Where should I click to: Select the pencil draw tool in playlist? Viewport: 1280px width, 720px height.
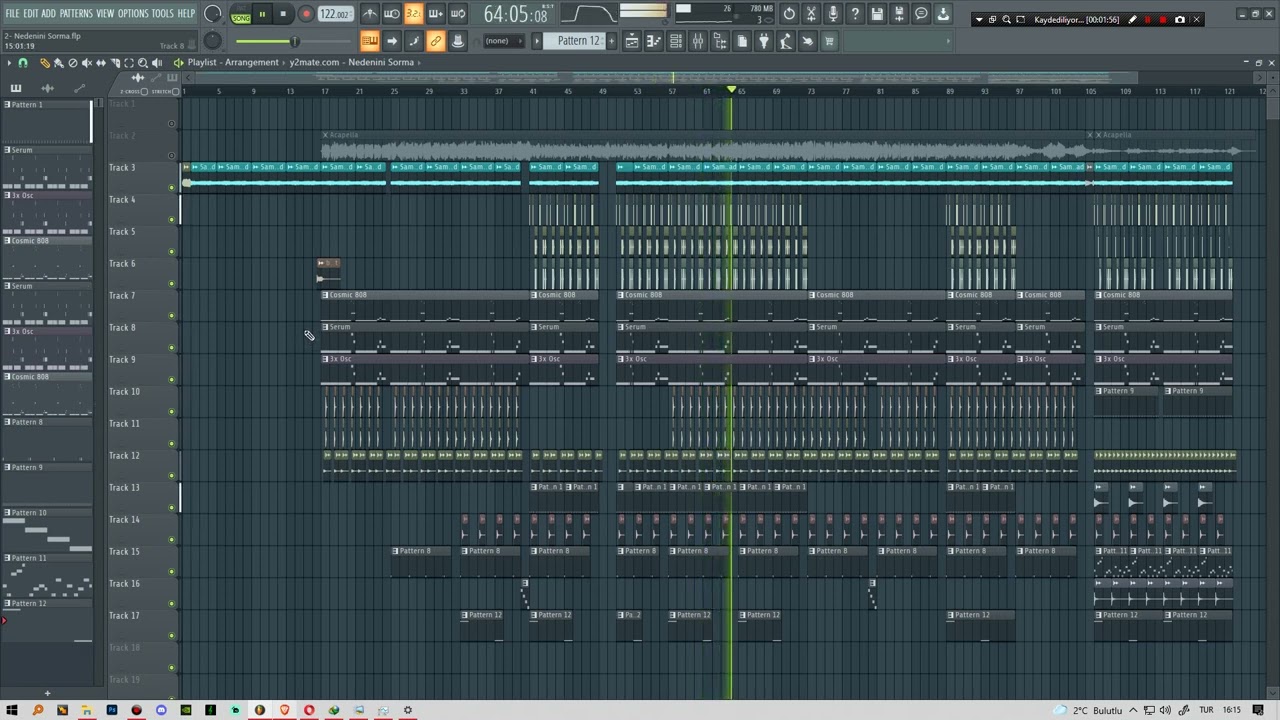(45, 63)
